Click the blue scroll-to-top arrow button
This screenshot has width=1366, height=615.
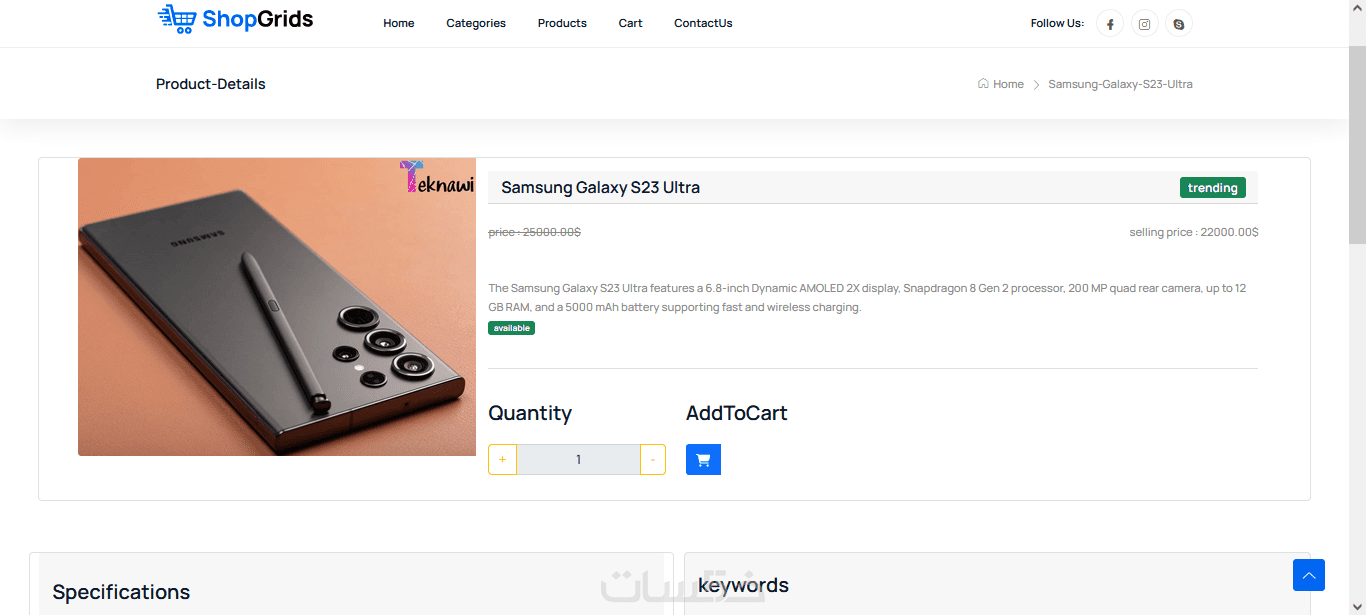[1308, 575]
